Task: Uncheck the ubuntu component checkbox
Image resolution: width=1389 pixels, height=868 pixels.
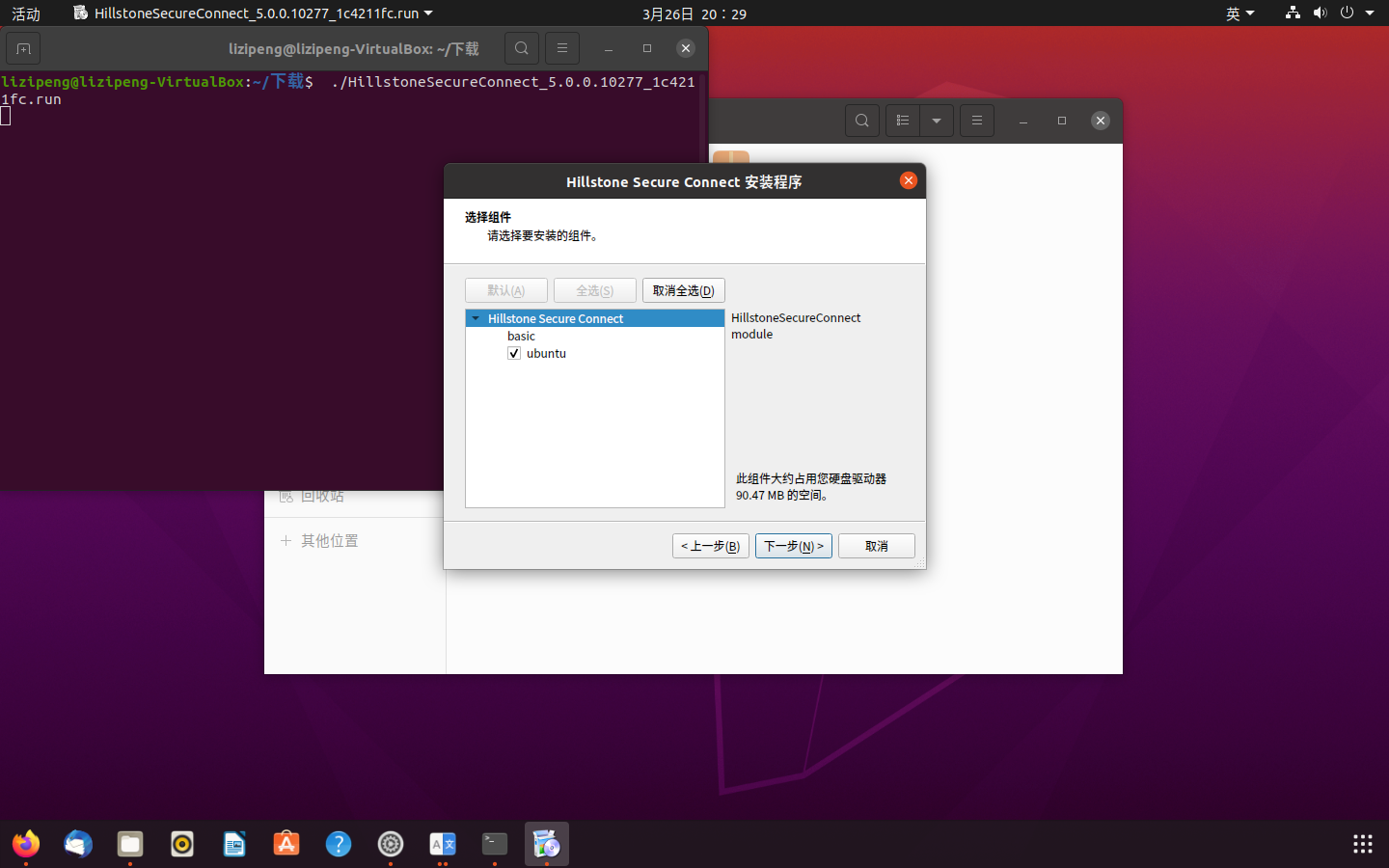Action: coord(514,353)
